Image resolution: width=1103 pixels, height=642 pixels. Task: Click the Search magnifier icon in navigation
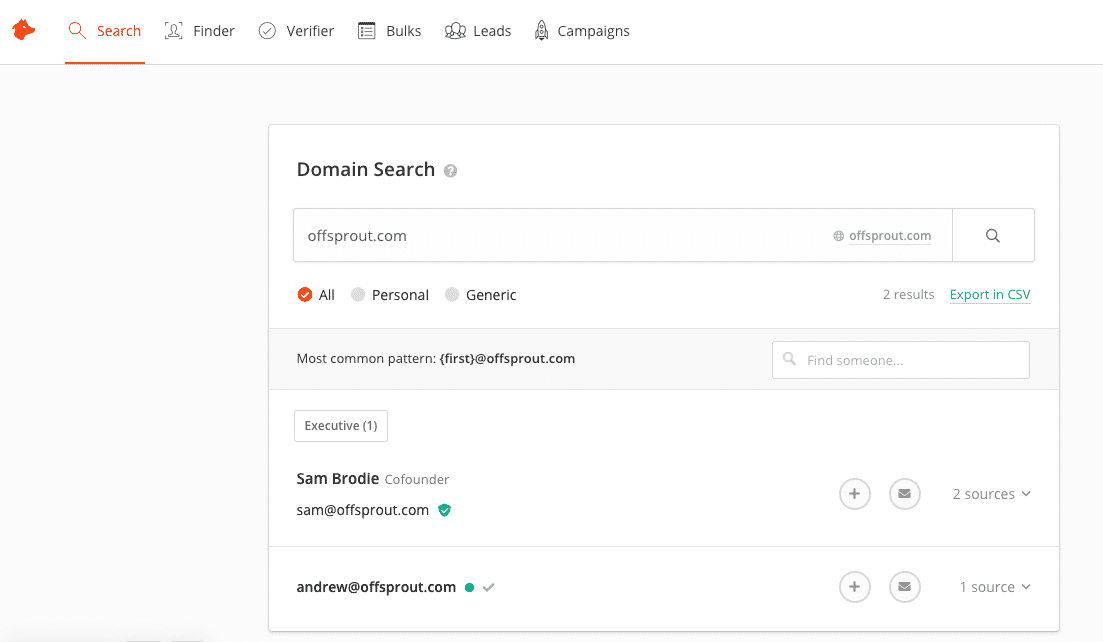(77, 31)
